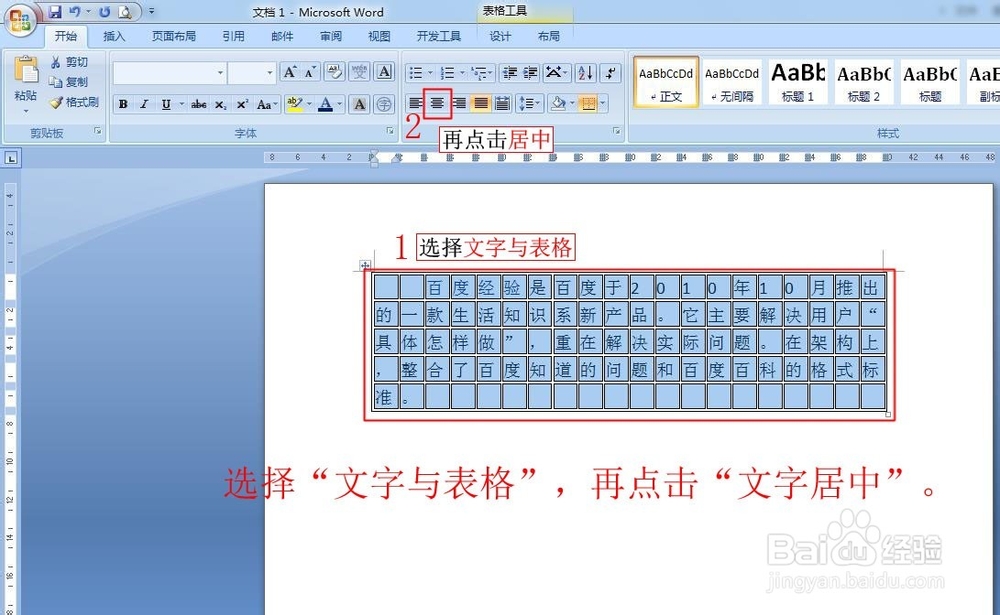Open the 字体 dialog launcher
1000x615 pixels.
point(390,131)
